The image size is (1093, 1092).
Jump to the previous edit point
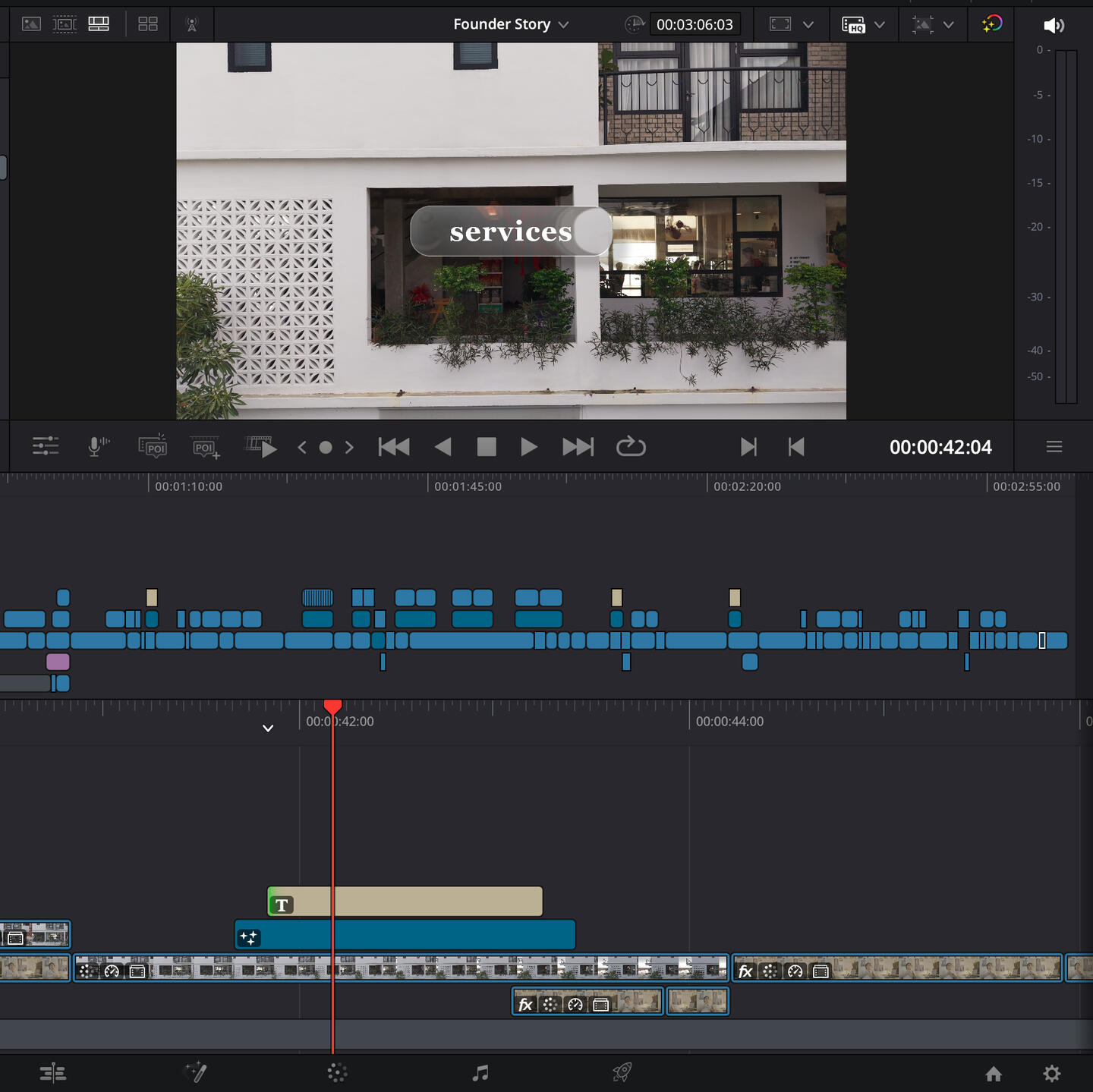[796, 447]
